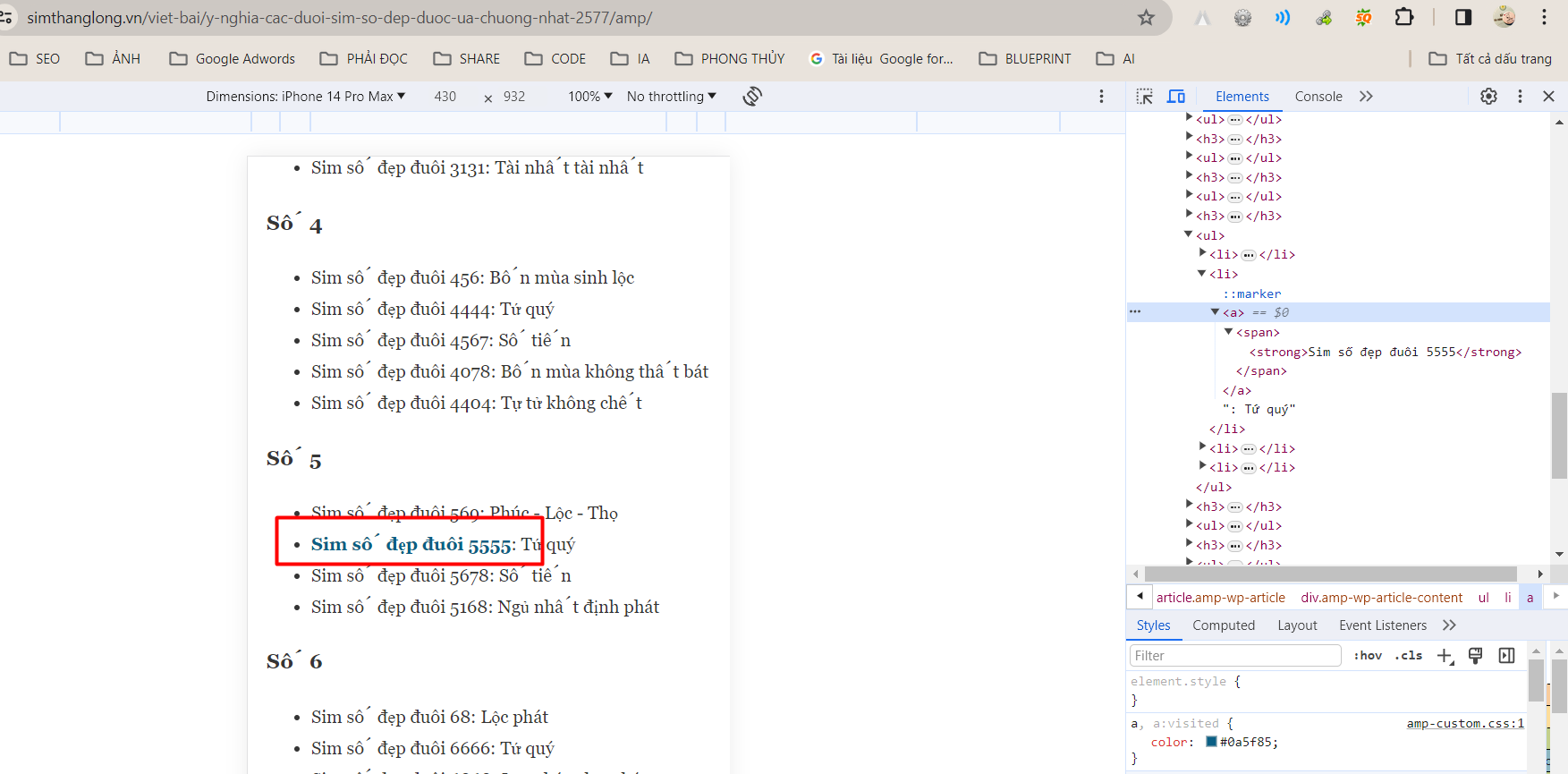Click the blue sound-waves extension icon
This screenshot has height=774, width=1568.
(x=1283, y=17)
